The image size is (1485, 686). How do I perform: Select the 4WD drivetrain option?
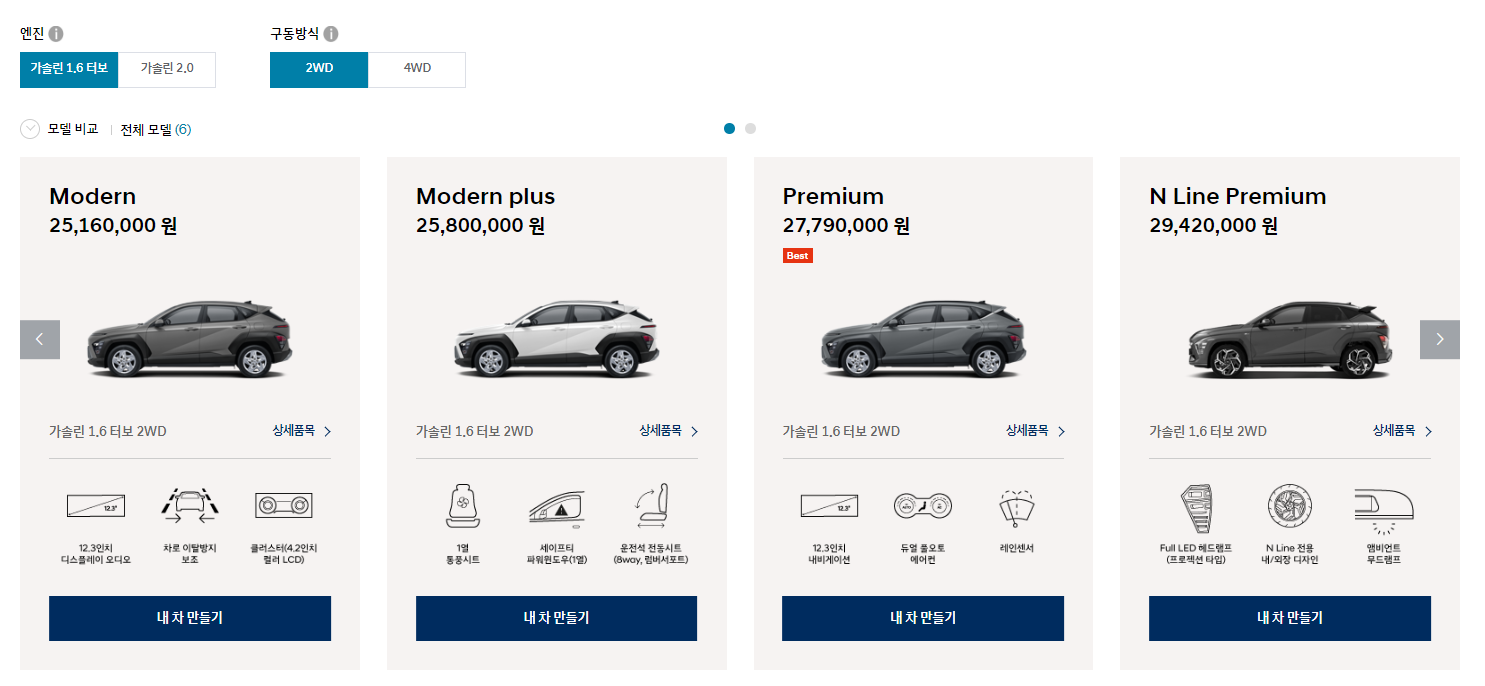coord(416,69)
